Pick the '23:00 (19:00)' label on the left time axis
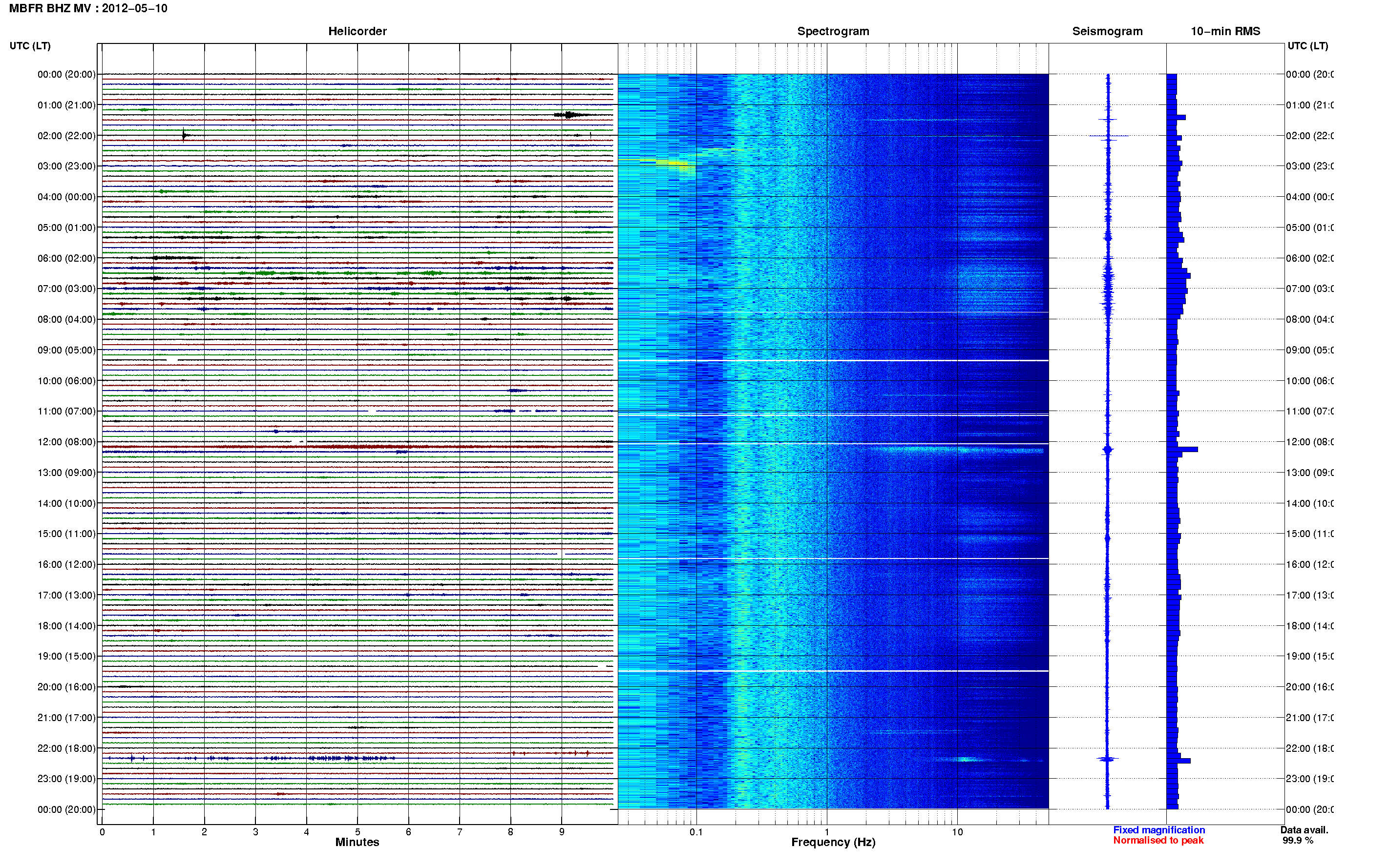This screenshot has height=868, width=1389. click(66, 779)
